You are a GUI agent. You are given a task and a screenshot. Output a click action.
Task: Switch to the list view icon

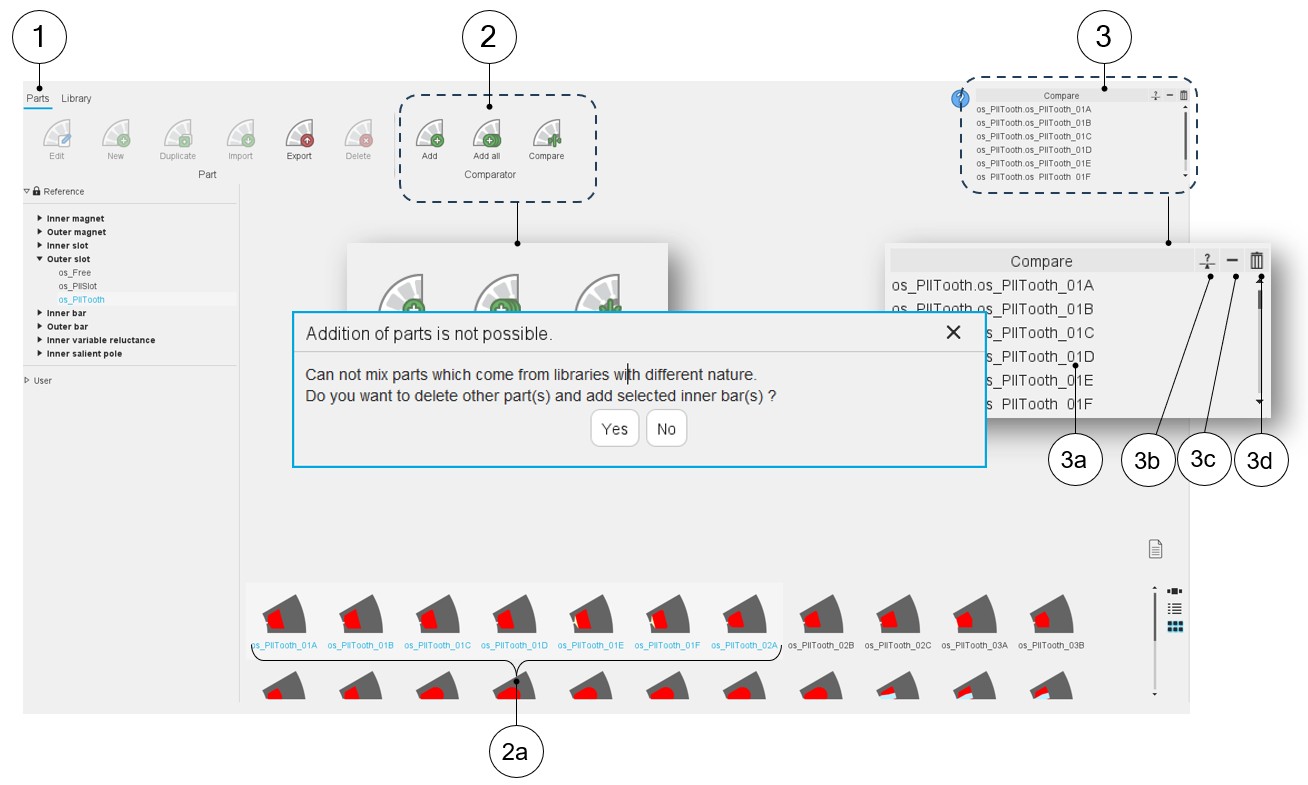click(1175, 608)
